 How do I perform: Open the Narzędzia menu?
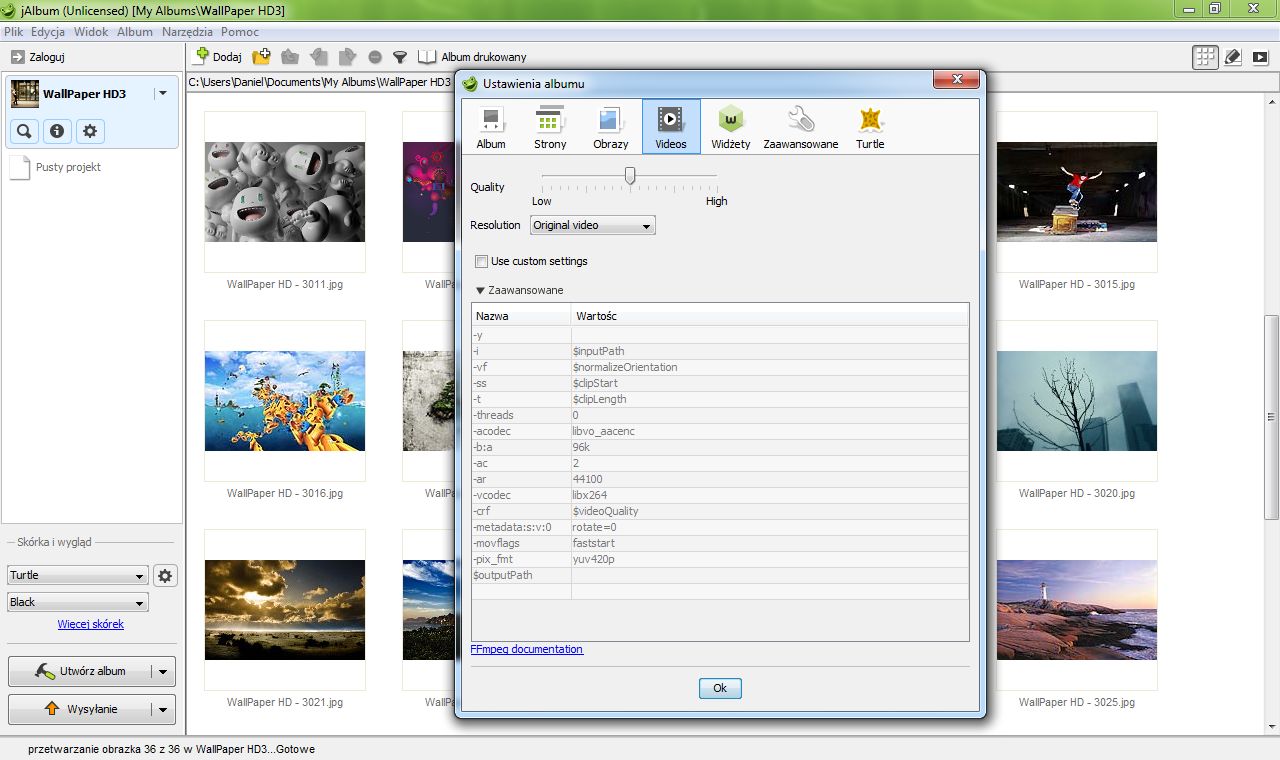coord(187,32)
